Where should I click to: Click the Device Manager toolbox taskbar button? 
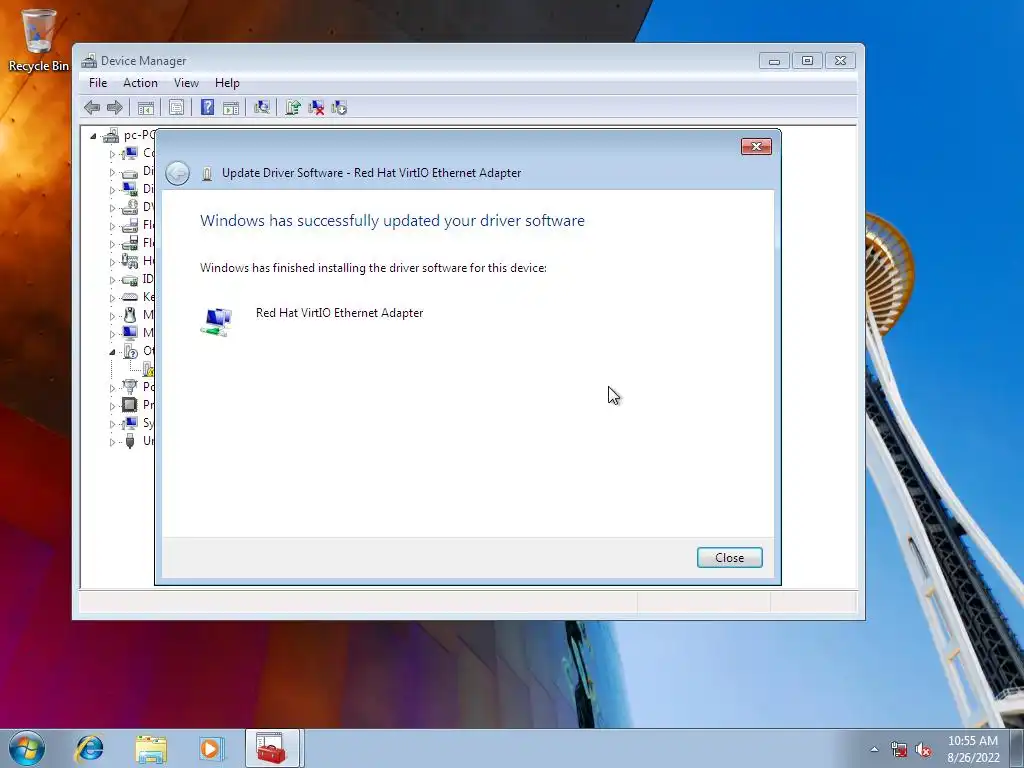272,748
